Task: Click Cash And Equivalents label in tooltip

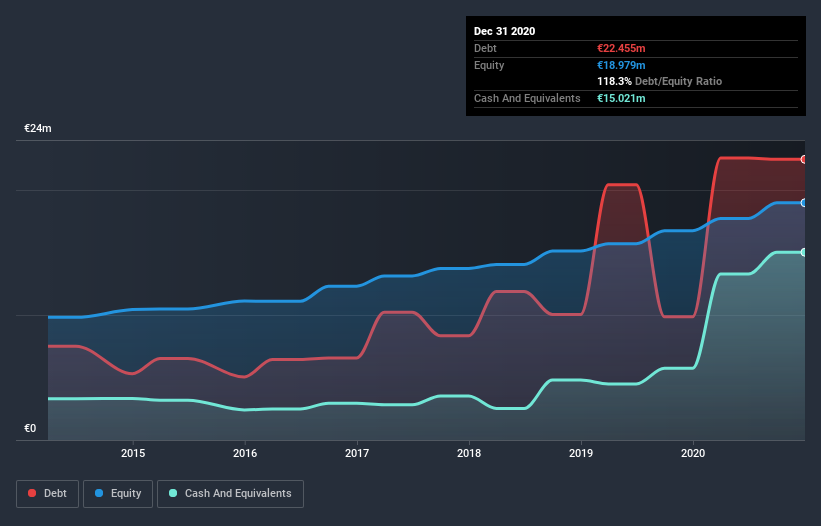Action: [527, 98]
